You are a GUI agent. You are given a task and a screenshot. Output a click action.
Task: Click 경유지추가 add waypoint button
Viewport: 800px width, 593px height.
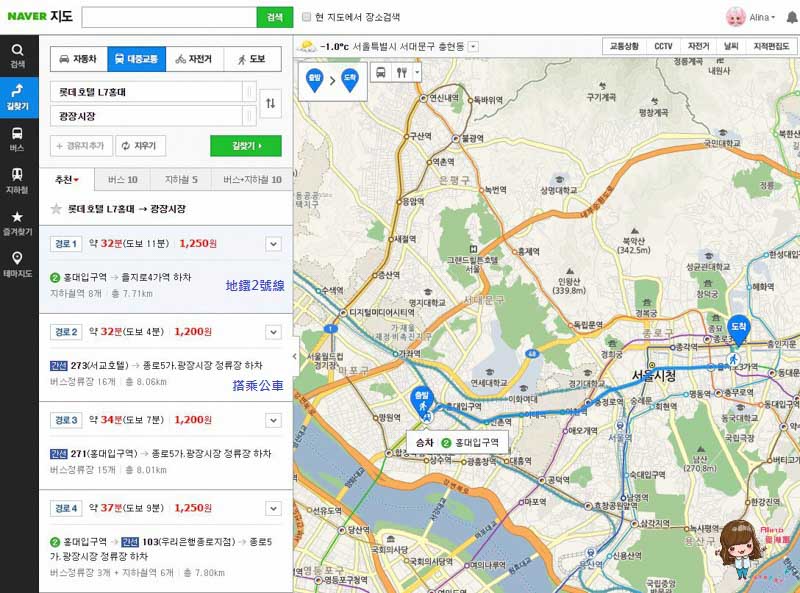point(81,146)
